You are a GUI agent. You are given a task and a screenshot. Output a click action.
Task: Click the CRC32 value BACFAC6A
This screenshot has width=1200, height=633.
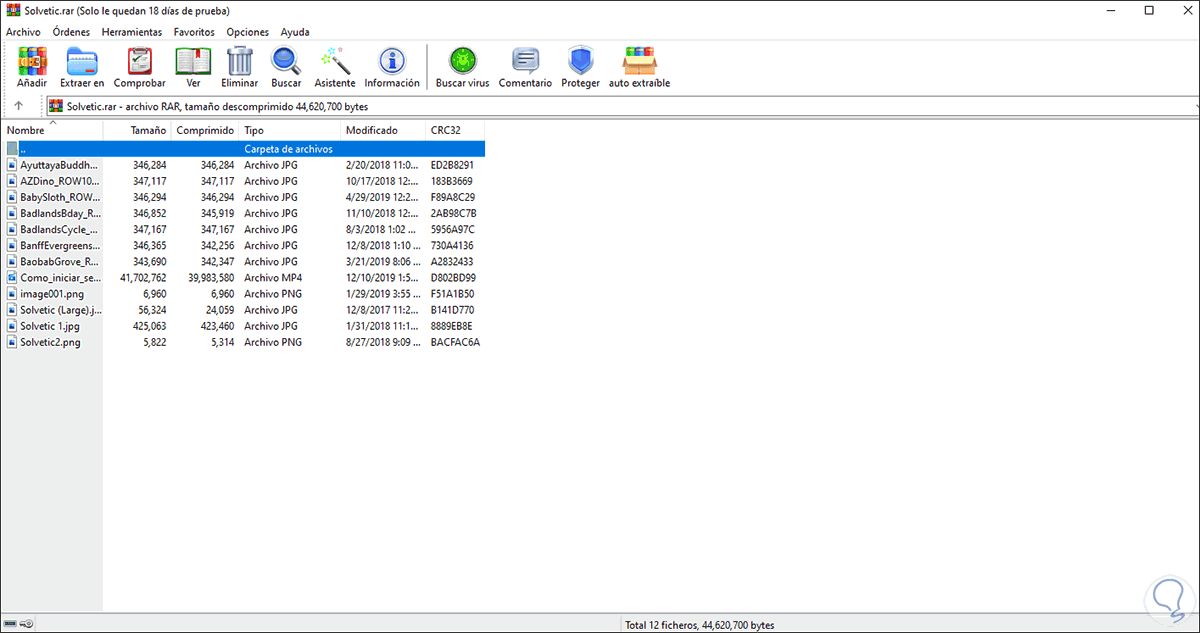[455, 342]
